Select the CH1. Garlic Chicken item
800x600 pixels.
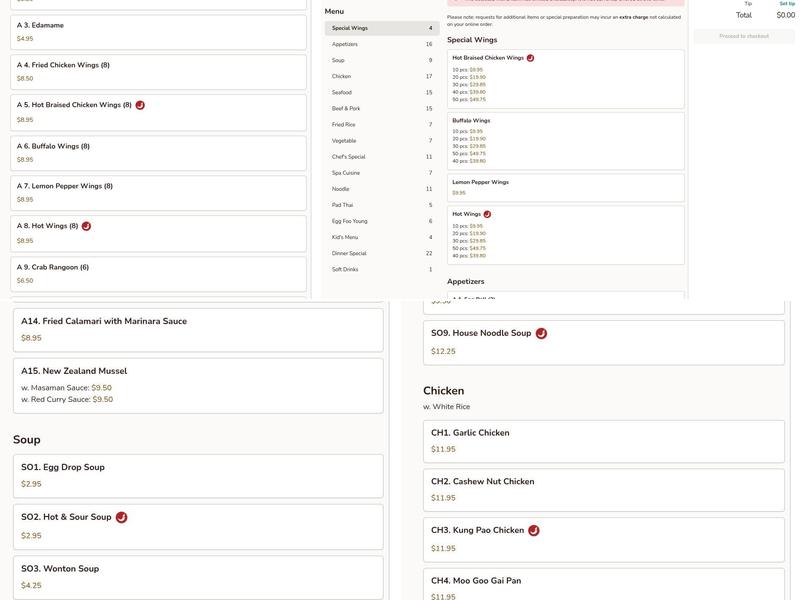pyautogui.click(x=603, y=441)
